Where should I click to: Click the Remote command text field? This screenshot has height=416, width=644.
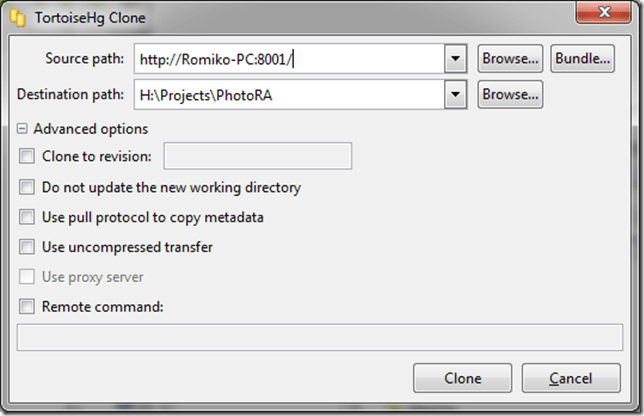coord(321,339)
